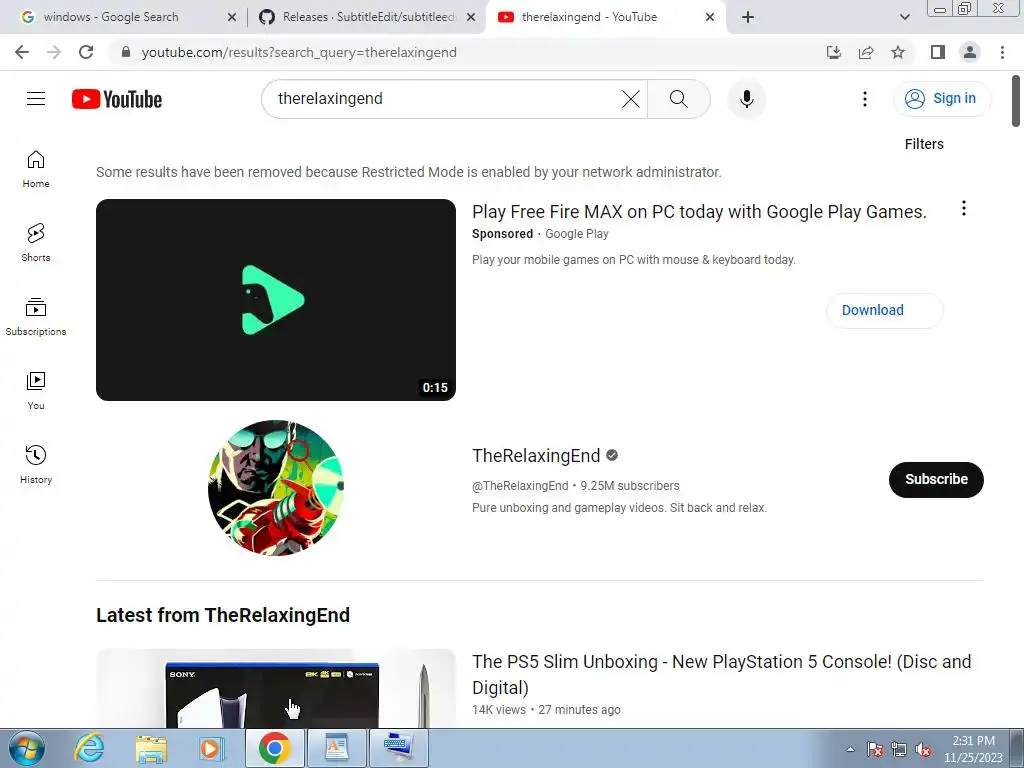1024x768 pixels.
Task: Click the browser address bar URL
Action: 299,52
